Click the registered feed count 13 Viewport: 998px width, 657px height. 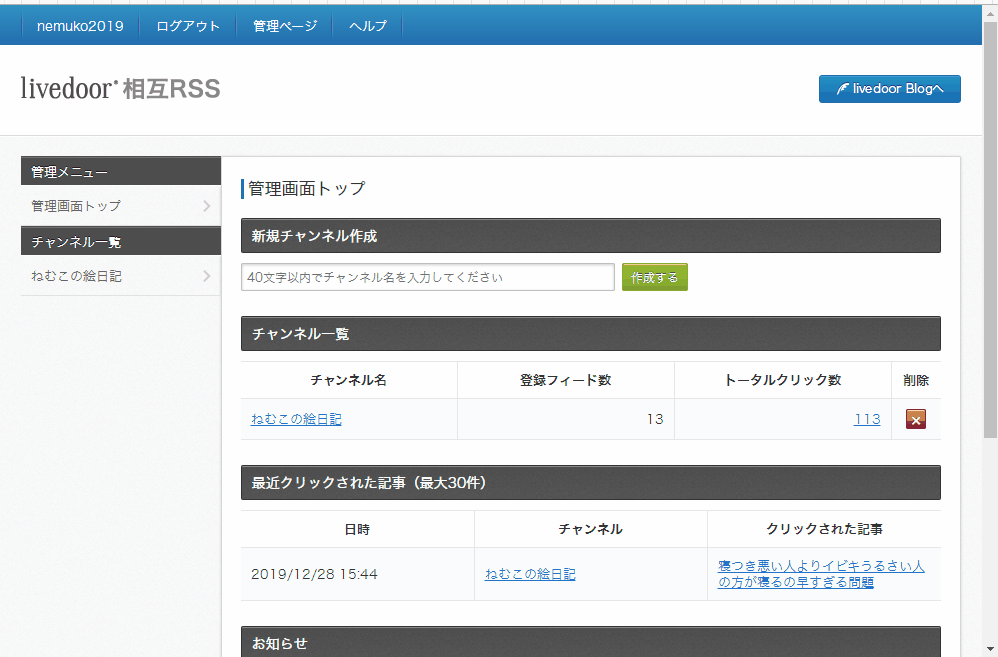[655, 419]
